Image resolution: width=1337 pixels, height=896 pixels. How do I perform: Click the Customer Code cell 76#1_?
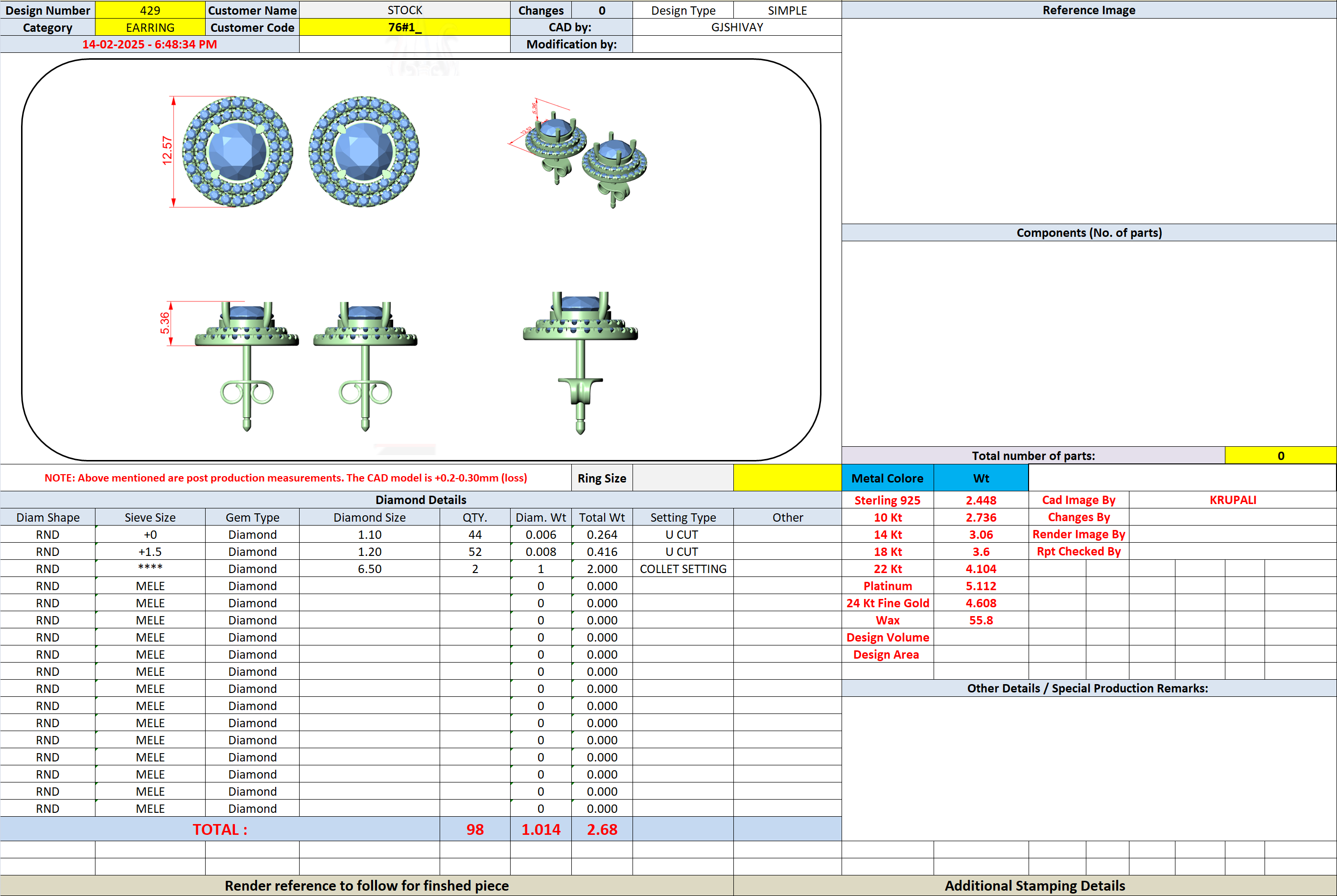point(405,27)
